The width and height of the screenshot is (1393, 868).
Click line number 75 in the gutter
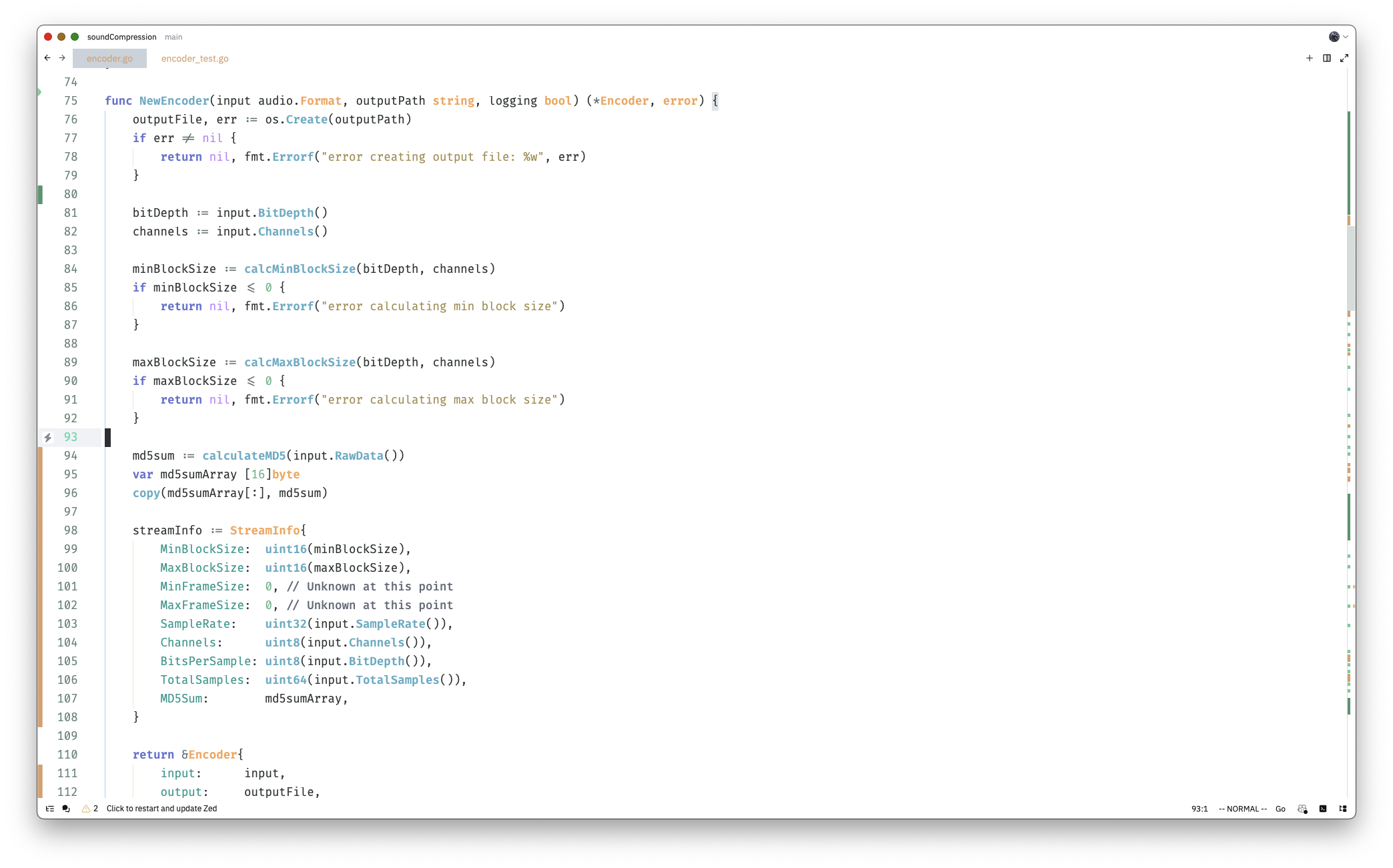71,101
